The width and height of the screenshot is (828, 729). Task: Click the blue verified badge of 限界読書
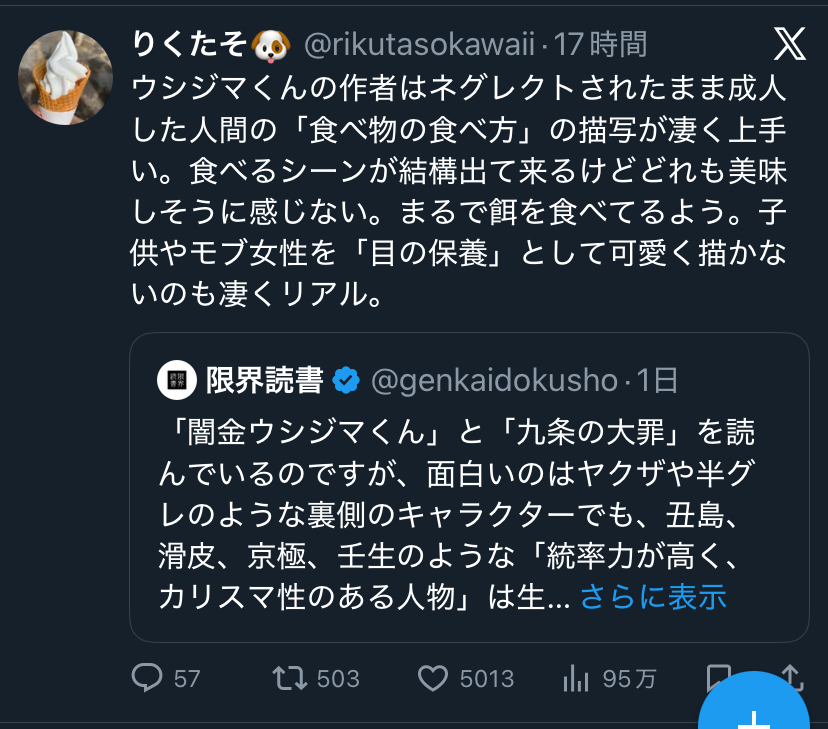(346, 380)
